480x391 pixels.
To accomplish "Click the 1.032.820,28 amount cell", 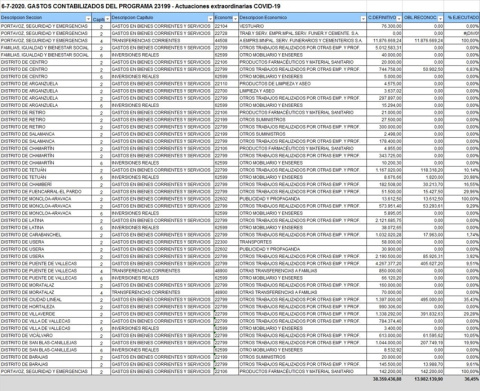I will tap(385, 235).
